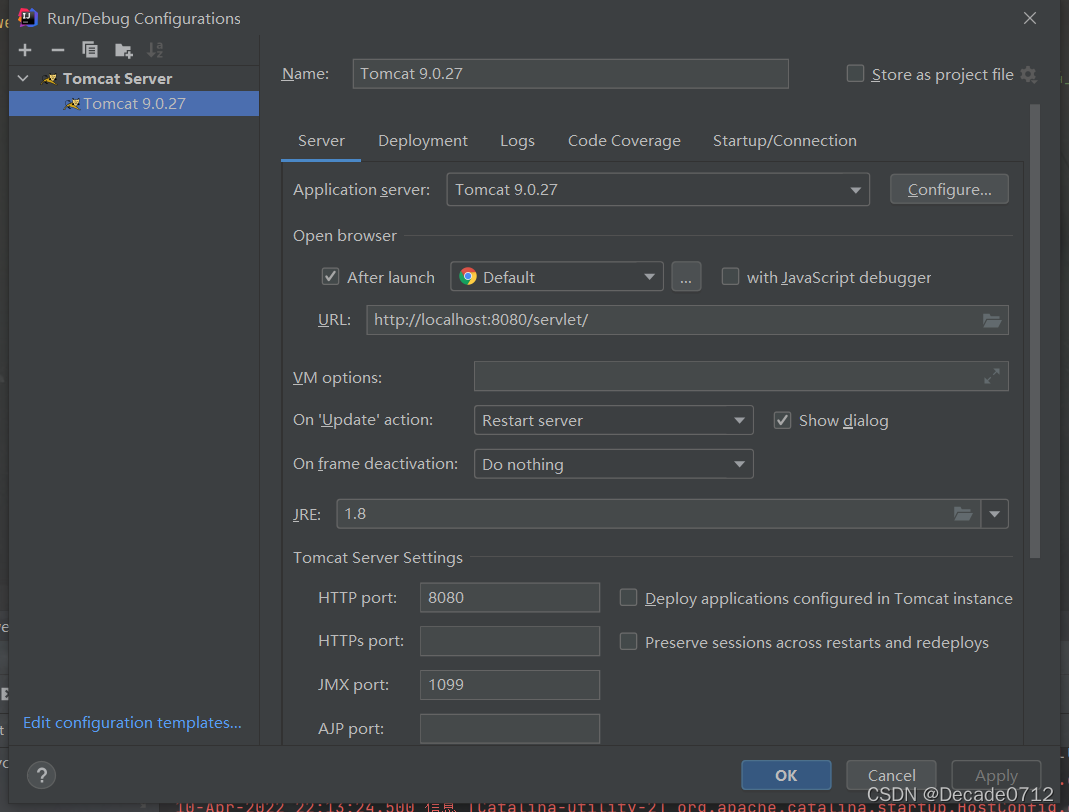Open the Logs tab

pos(517,140)
